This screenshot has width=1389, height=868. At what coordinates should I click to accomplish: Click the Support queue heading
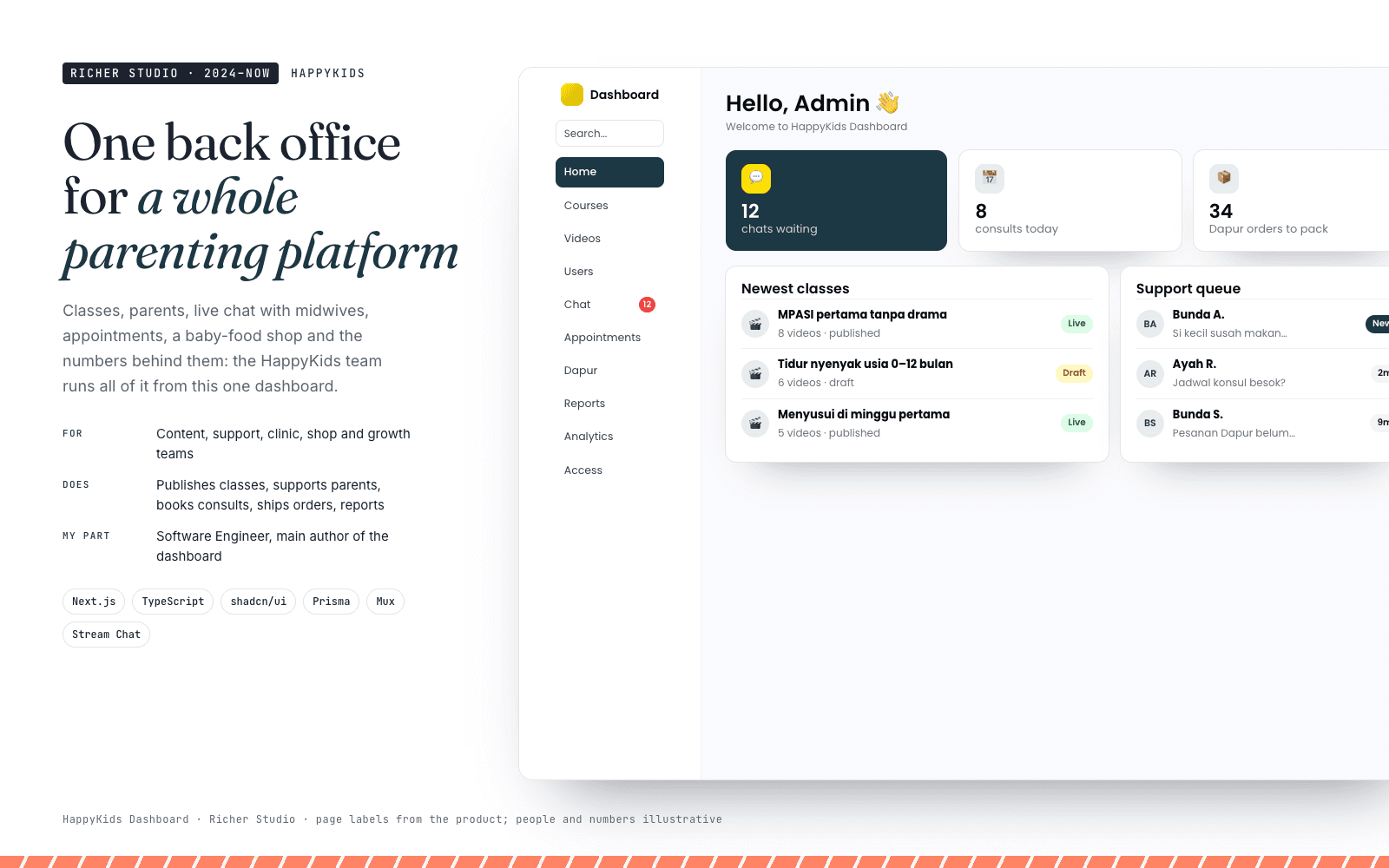(1188, 289)
